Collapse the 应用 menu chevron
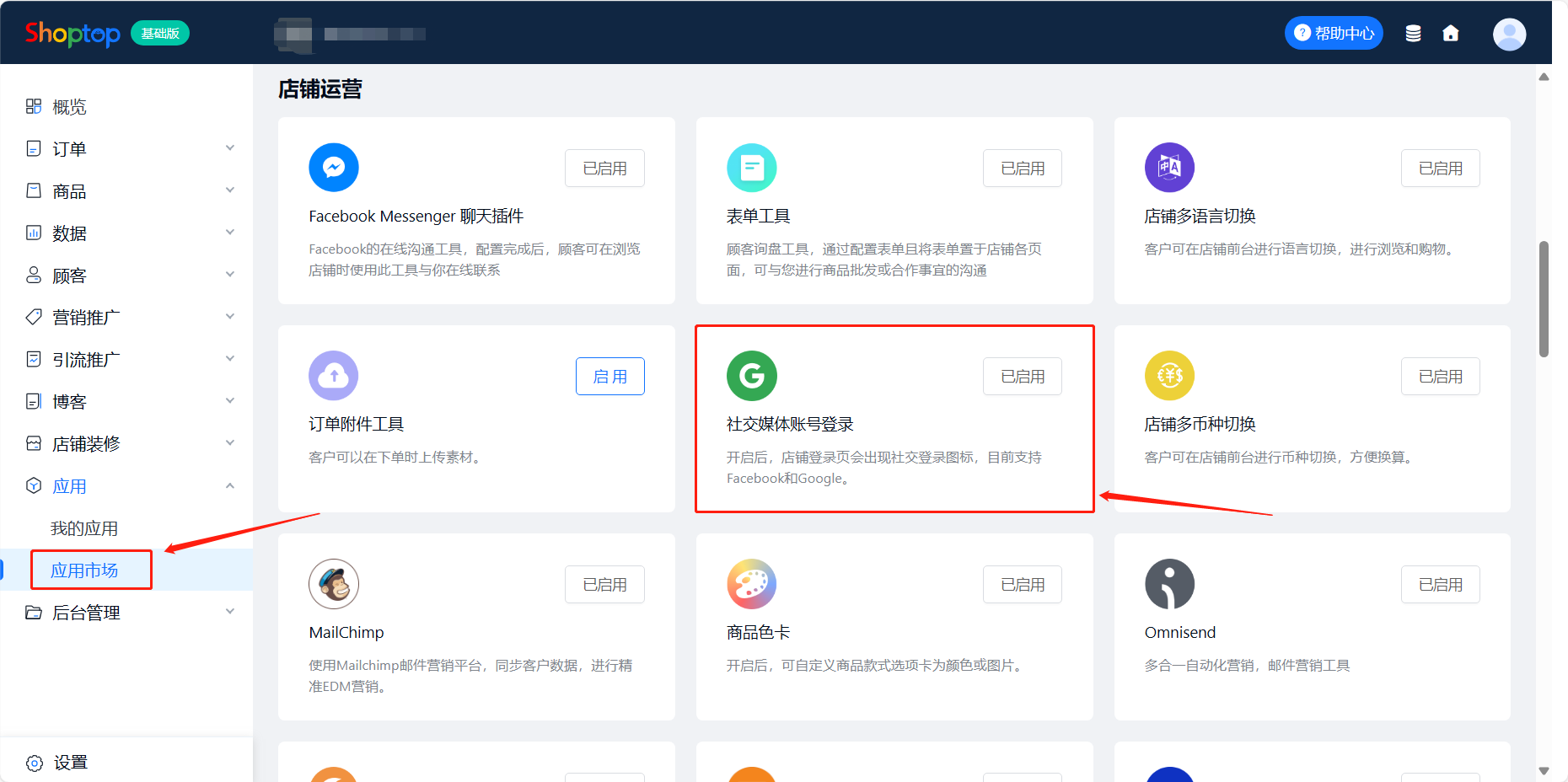Screen dimensions: 1568x782 [230, 485]
